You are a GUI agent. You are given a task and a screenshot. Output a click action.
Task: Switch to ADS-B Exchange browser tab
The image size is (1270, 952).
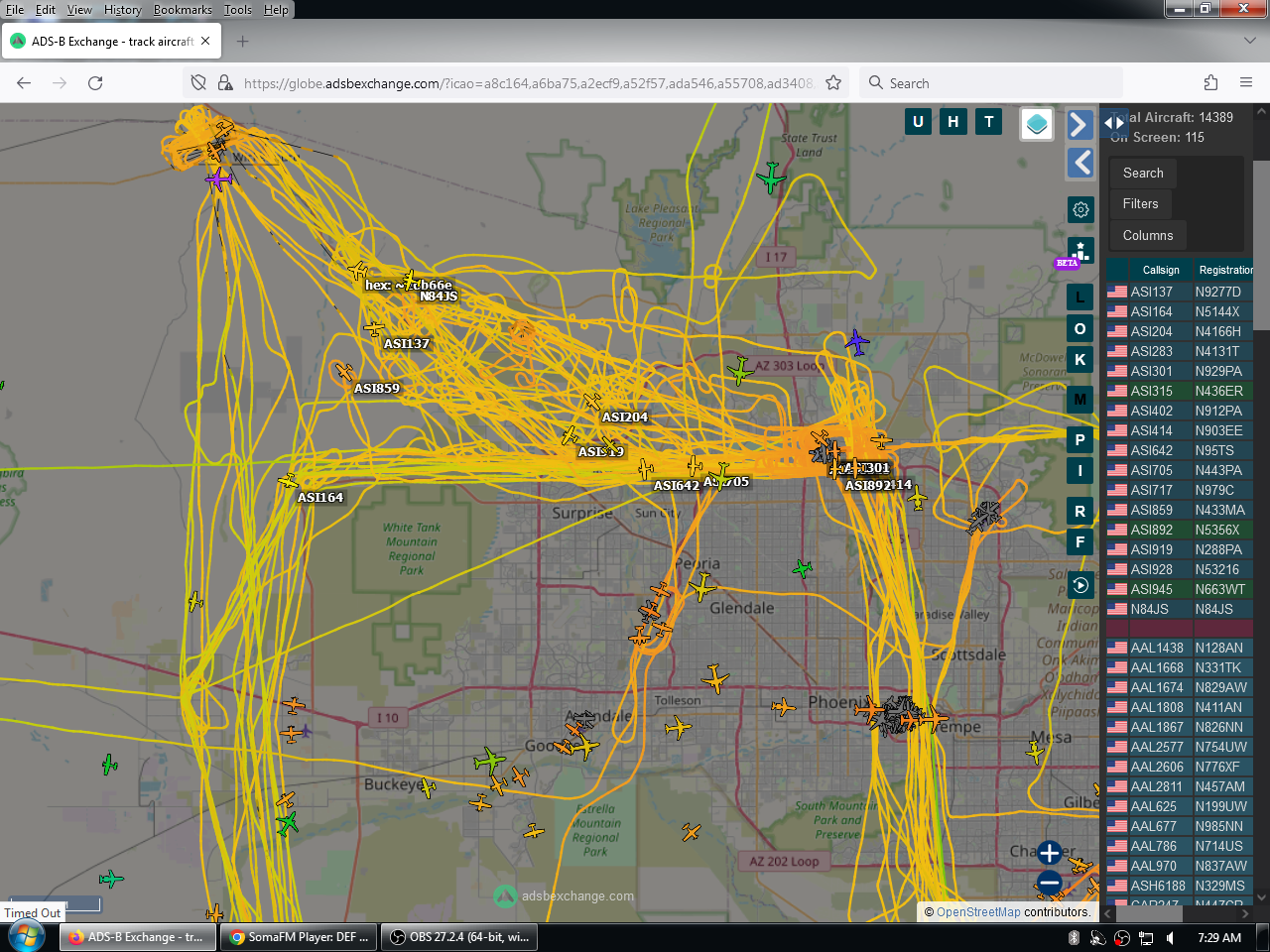point(111,42)
